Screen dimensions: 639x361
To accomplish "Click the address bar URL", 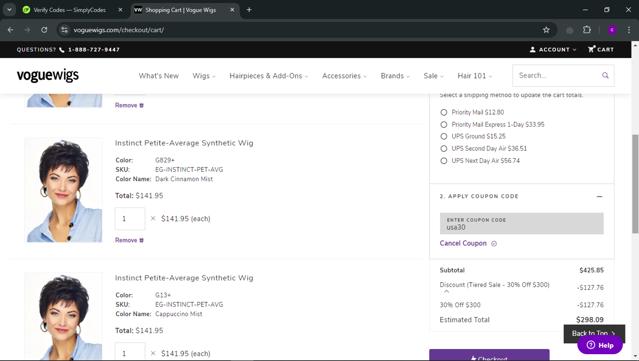I will (x=119, y=30).
